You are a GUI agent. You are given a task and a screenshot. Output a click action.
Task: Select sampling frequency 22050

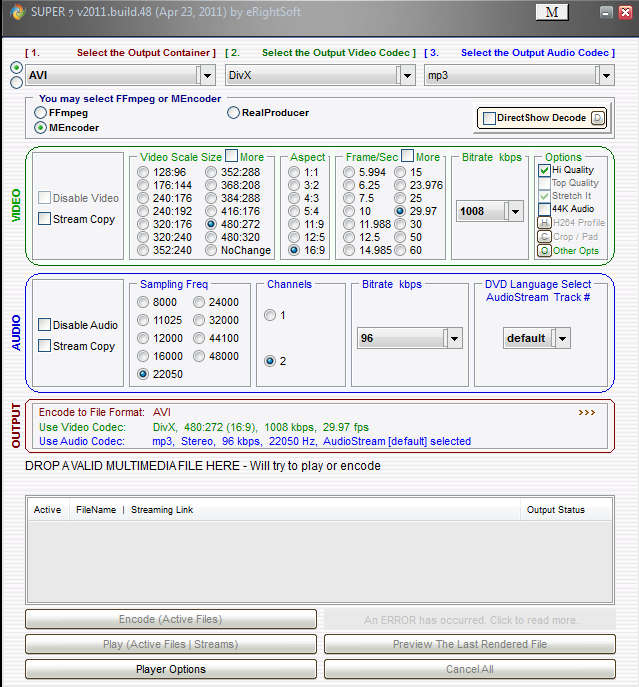coord(143,374)
